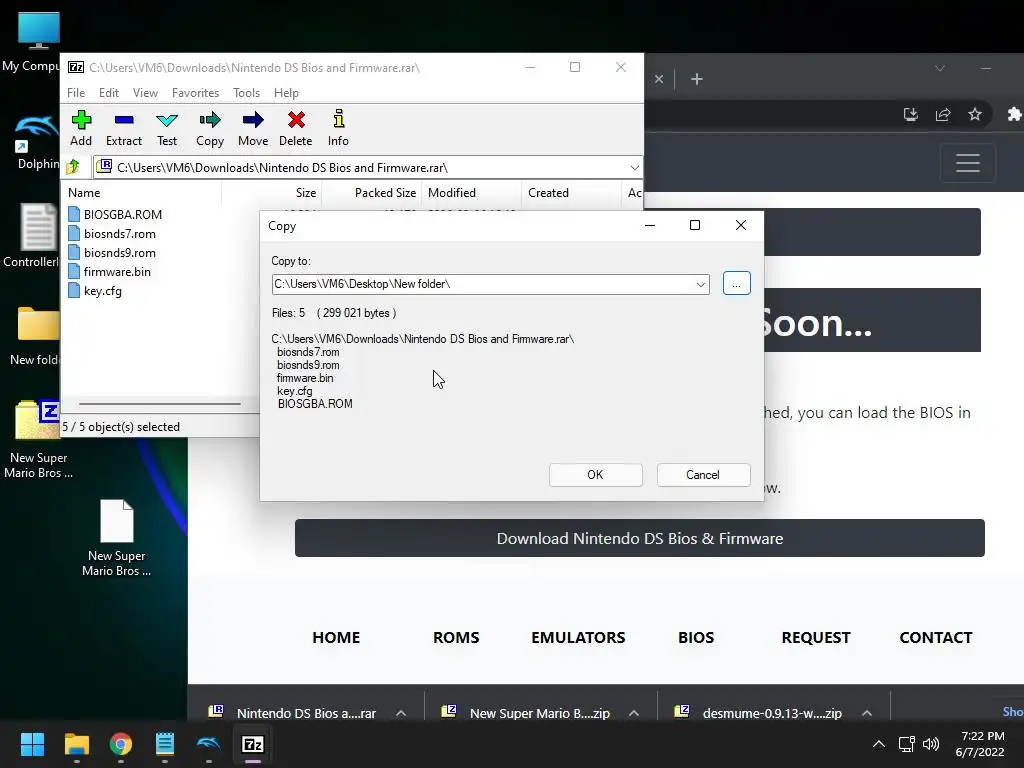1024x768 pixels.
Task: Select the New Super Mario Bros zip desktop icon
Action: tap(38, 440)
